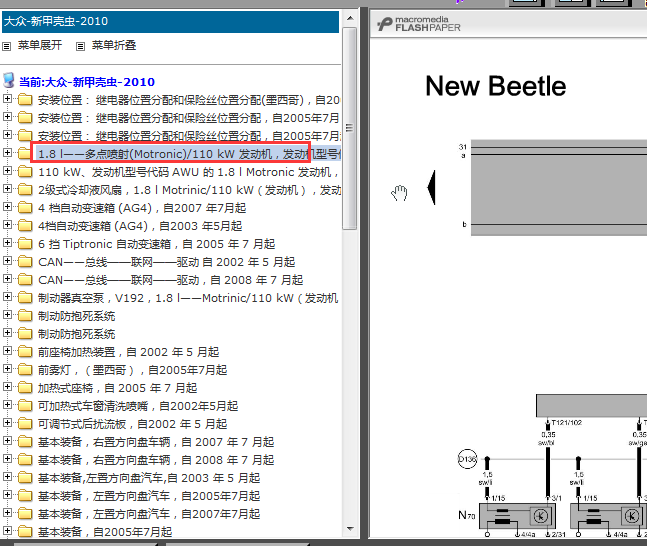Viewport: 647px width, 546px height.
Task: Click folder icon of 基本装备,左置方向盘汽车 2003 row
Action: point(25,477)
